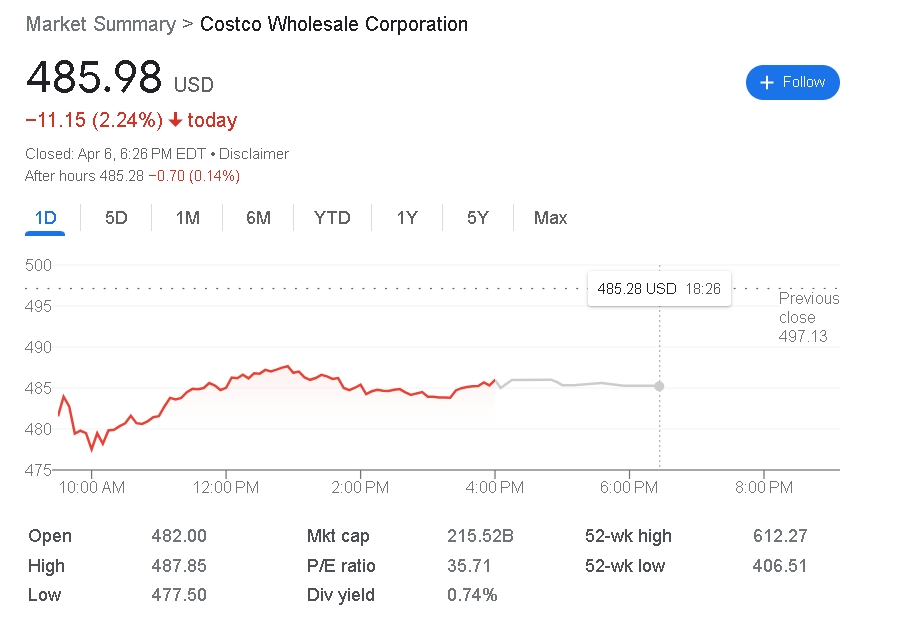Click the Closed: Apr 6, 6:26 PM EDT text

pos(116,154)
